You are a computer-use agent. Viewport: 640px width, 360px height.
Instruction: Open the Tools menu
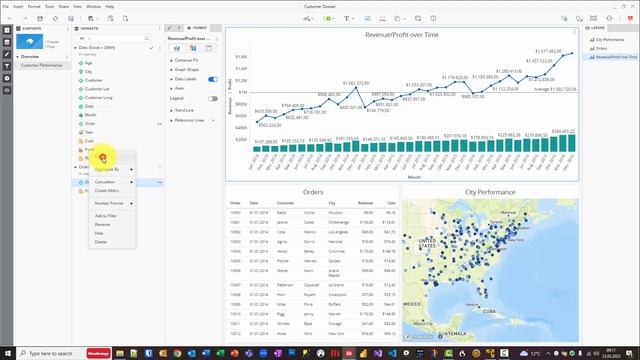point(49,7)
